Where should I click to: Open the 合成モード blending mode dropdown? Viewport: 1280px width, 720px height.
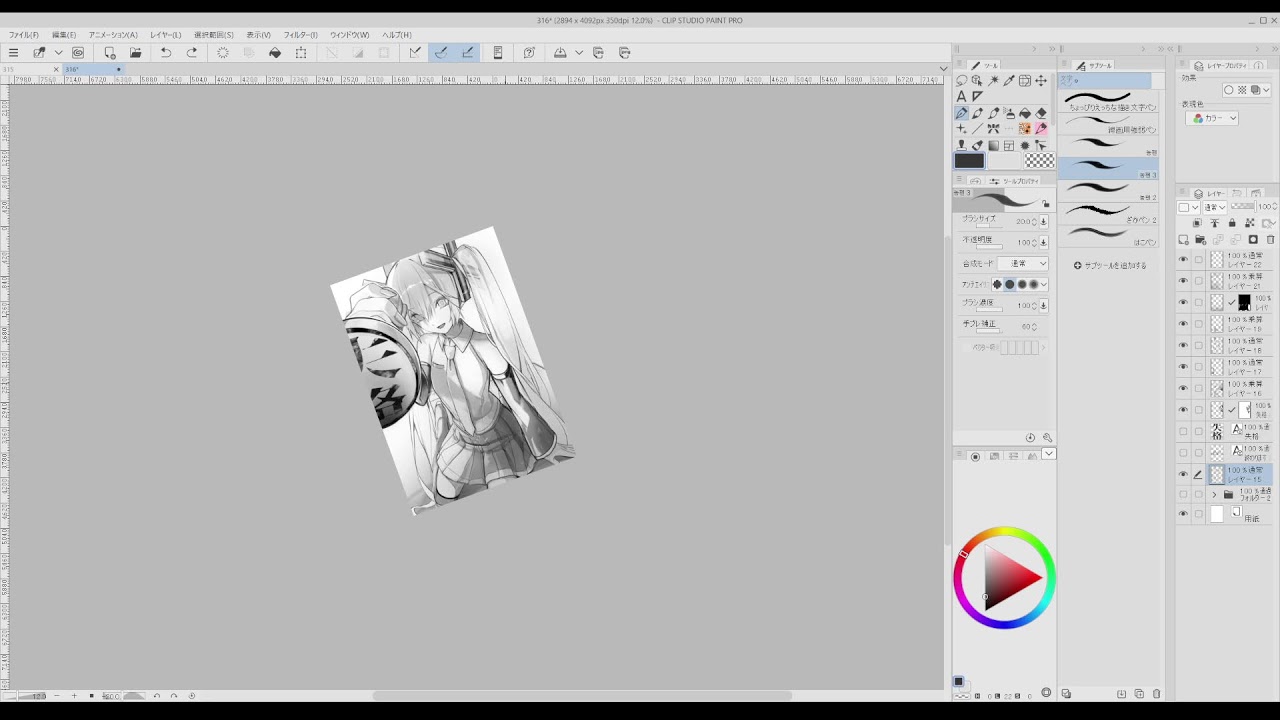pyautogui.click(x=1022, y=264)
